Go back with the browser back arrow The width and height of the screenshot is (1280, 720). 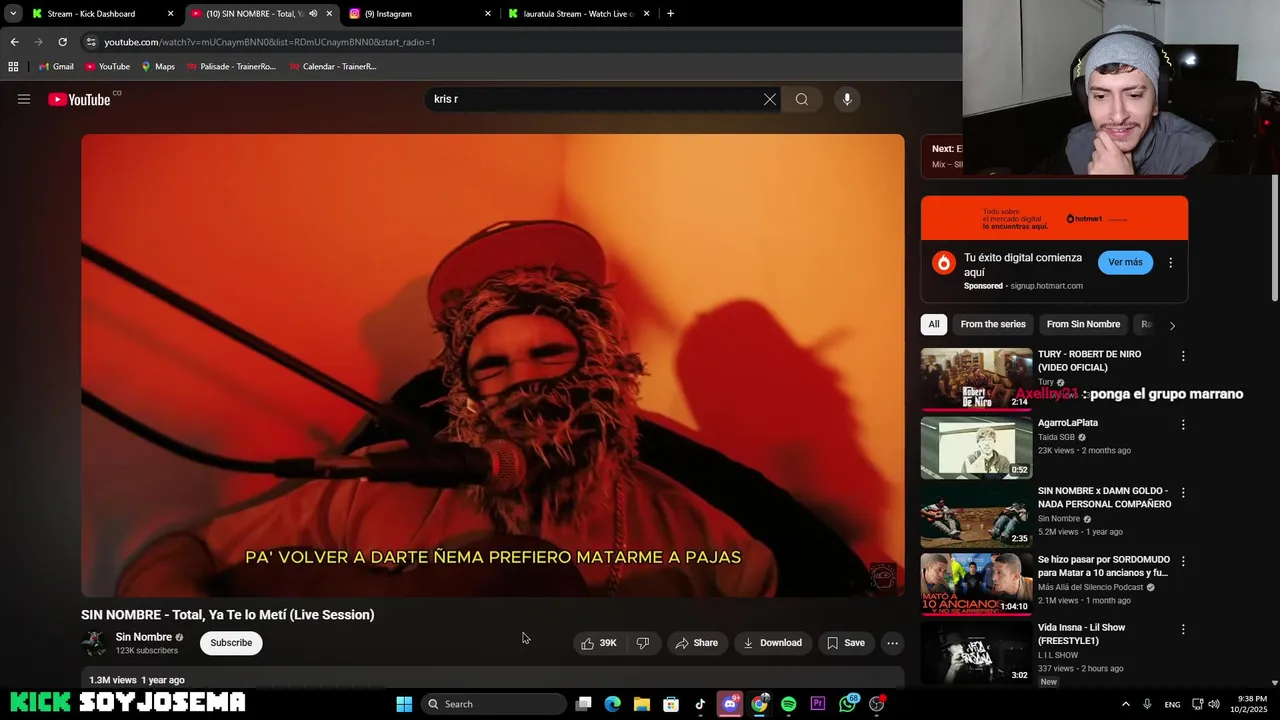tap(14, 42)
